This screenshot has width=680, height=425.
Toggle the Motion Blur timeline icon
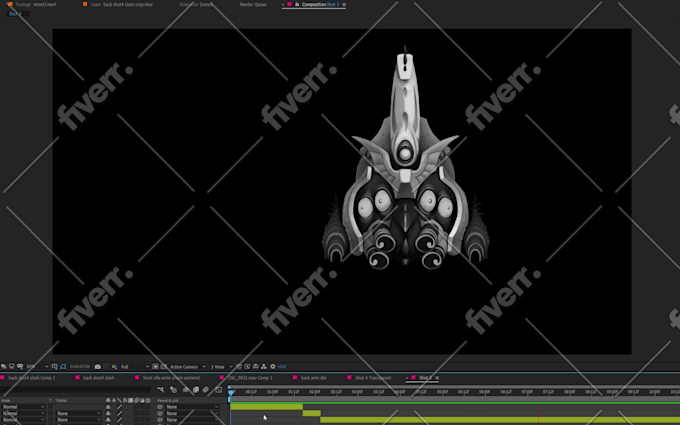pos(206,389)
